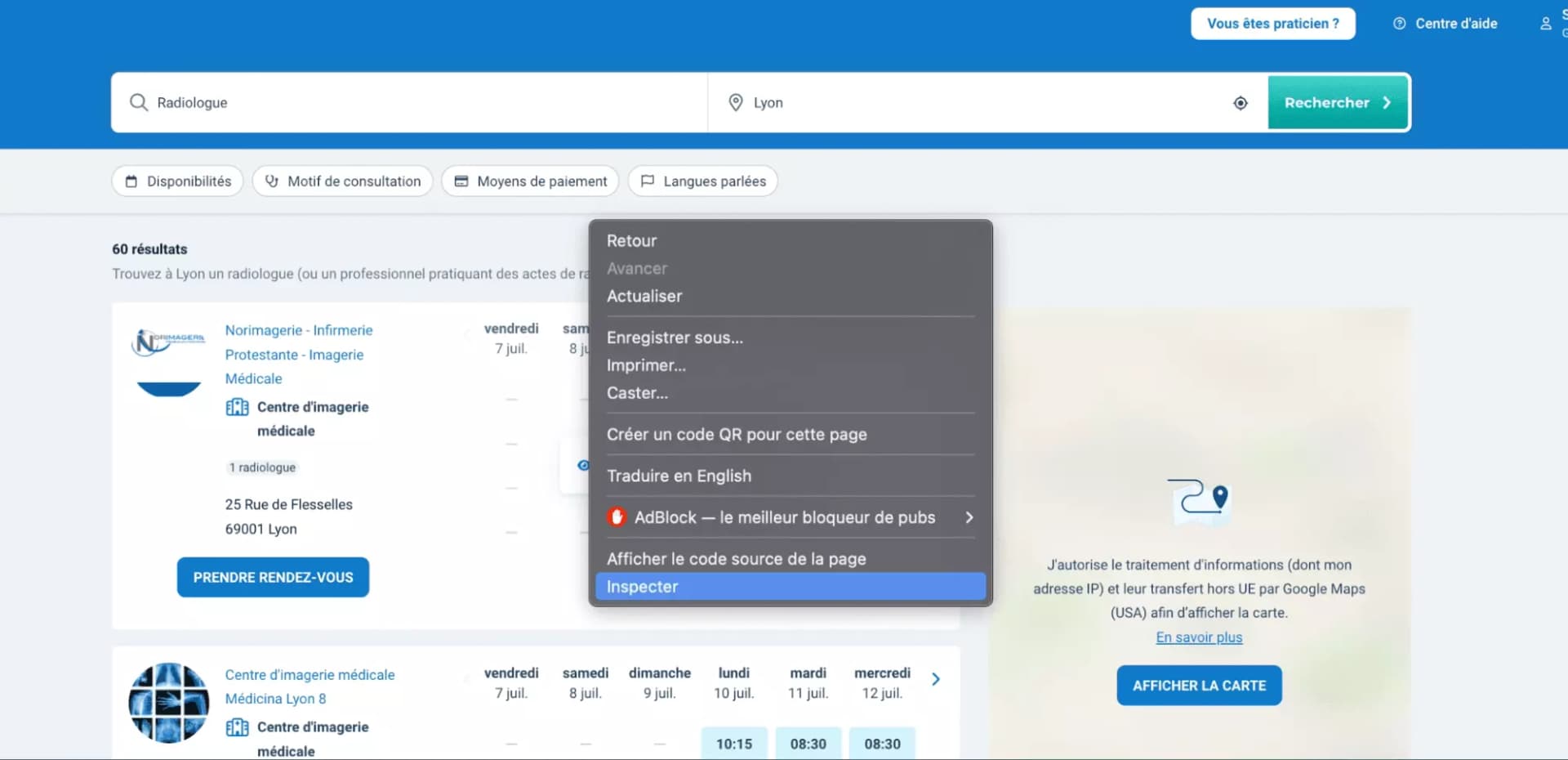This screenshot has width=1568, height=760.
Task: Open the En savoir plus link
Action: (x=1198, y=637)
